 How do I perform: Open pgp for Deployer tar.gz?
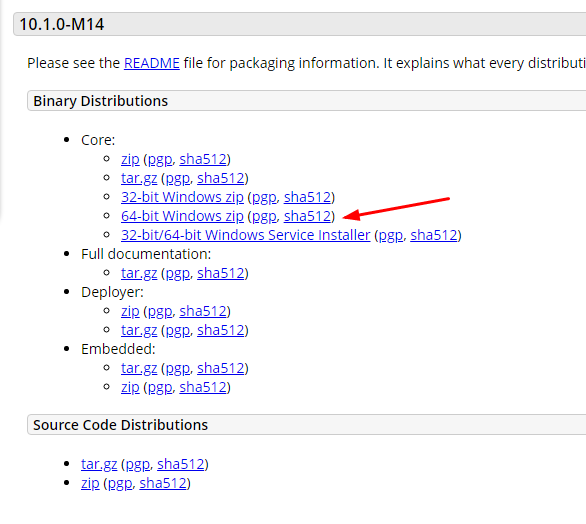click(178, 330)
